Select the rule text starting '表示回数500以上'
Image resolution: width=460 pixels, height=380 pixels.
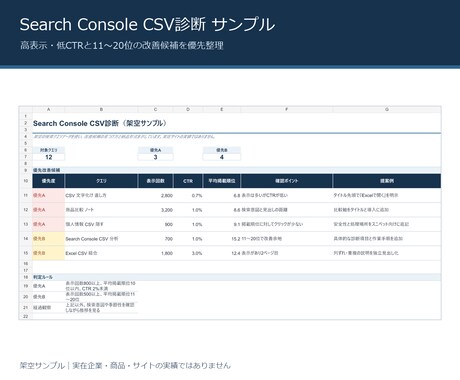(101, 297)
